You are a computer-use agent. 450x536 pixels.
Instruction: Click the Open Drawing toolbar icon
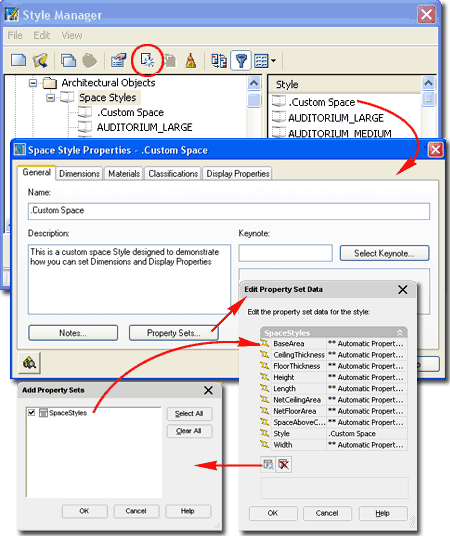[40, 61]
